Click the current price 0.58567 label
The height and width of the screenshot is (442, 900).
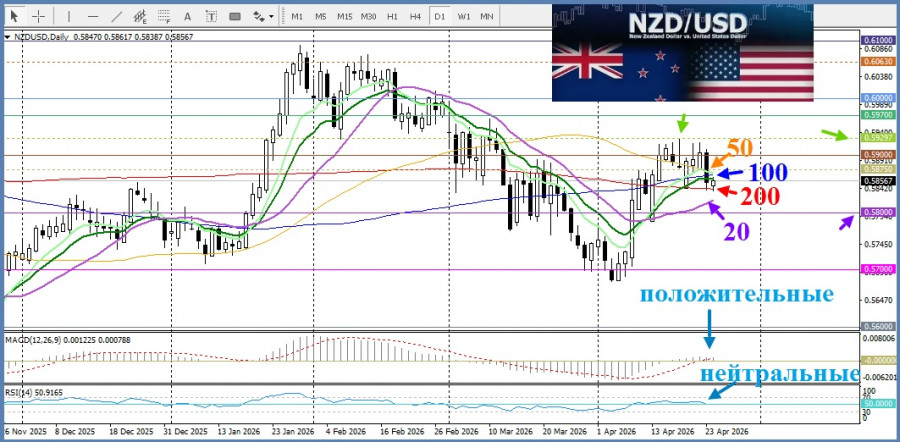coord(878,180)
